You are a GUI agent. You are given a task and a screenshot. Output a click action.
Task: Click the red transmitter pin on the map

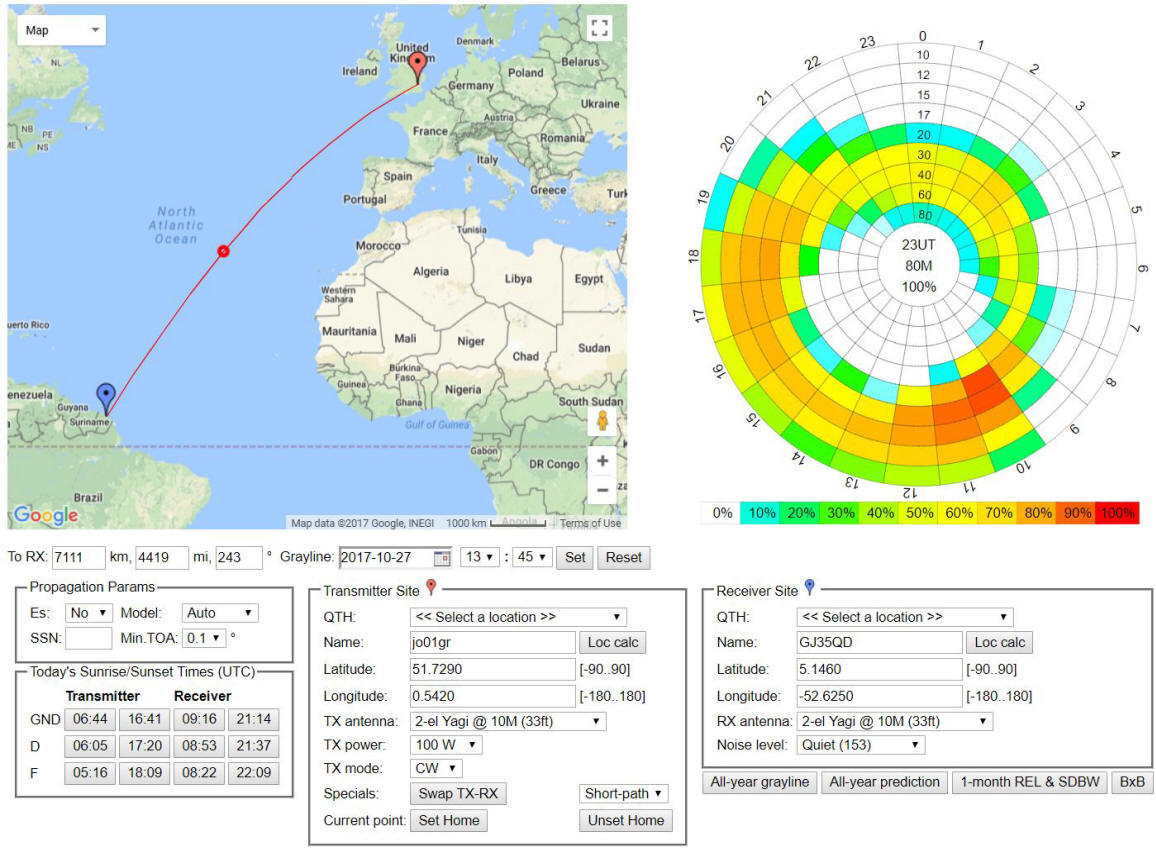[418, 67]
